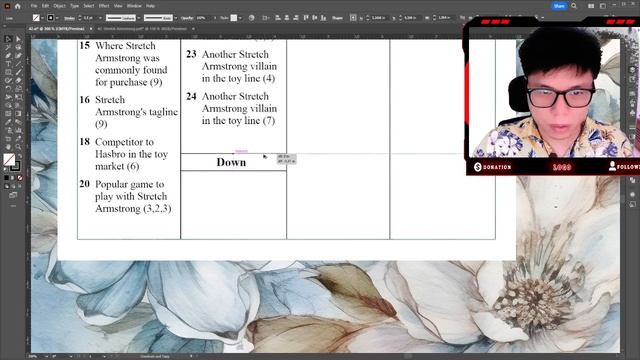Select the Lasso tool
The width and height of the screenshot is (640, 360).
pos(18,47)
